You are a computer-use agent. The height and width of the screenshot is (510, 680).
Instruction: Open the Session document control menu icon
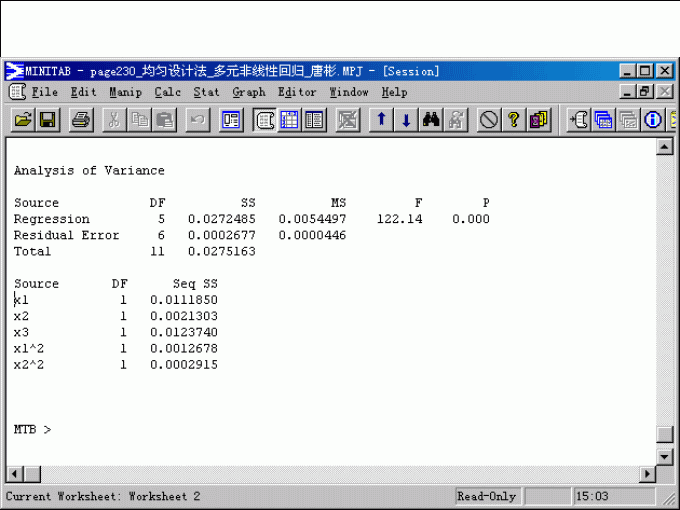pos(17,92)
